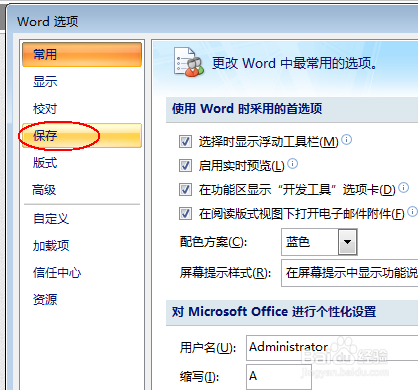Screen dimensions: 418x390
Task: Click info icon next to 浮动工具栏 option
Action: click(x=347, y=139)
